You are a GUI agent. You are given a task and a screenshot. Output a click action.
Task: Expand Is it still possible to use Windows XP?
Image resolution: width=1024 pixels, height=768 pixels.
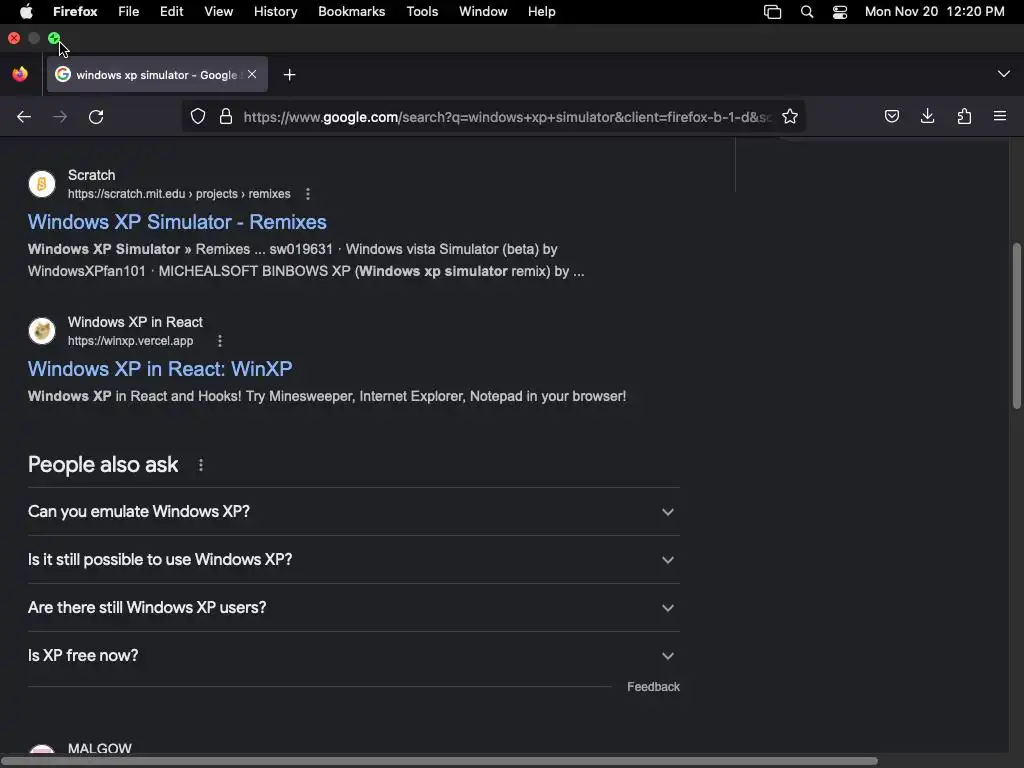point(353,560)
